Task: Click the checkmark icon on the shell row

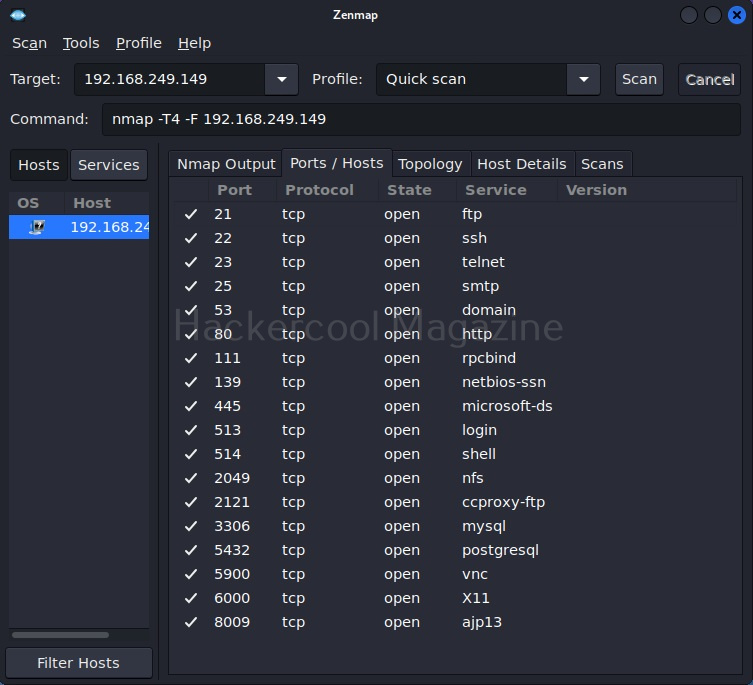Action: pos(191,454)
